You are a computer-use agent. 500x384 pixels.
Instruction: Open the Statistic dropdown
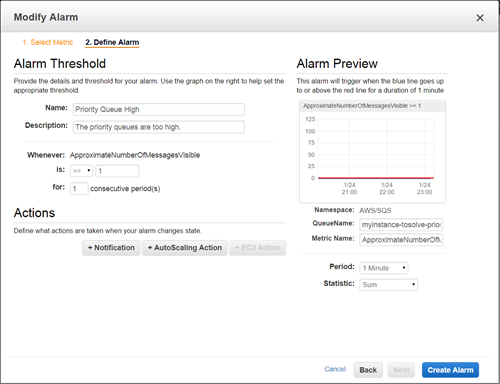(388, 285)
